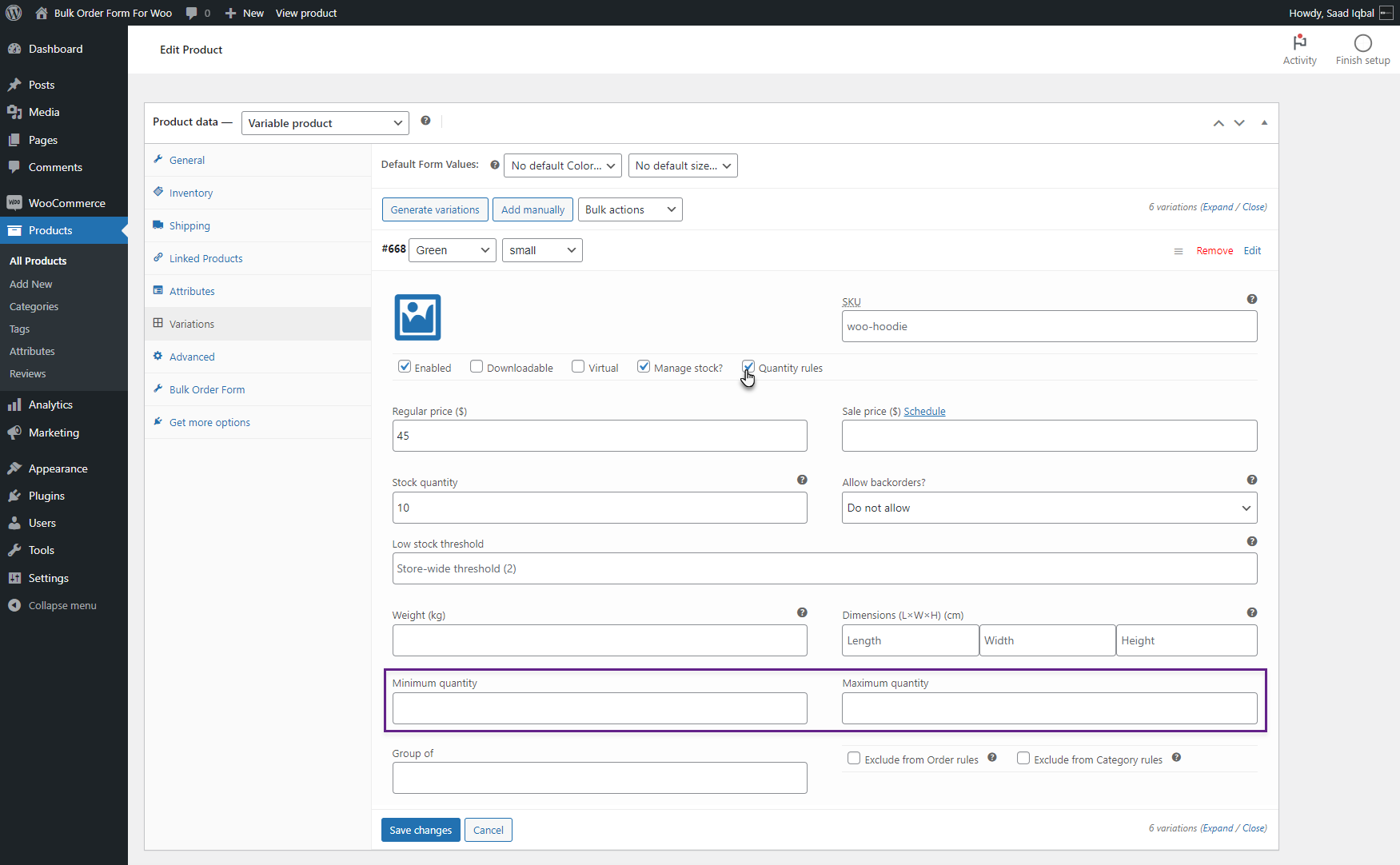The height and width of the screenshot is (865, 1400).
Task: Open the Attributes product data tab
Action: (257, 291)
